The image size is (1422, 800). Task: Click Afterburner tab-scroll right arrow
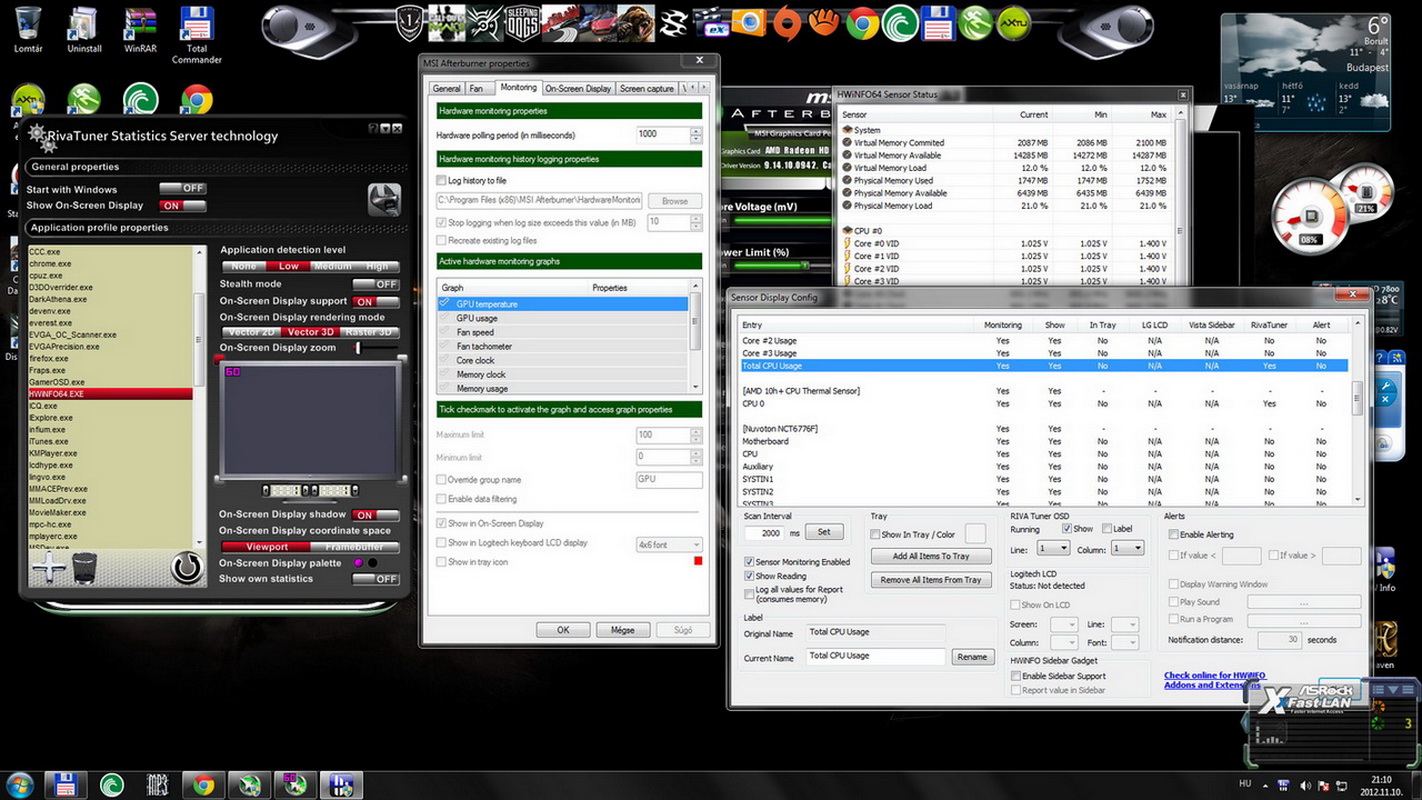[705, 88]
